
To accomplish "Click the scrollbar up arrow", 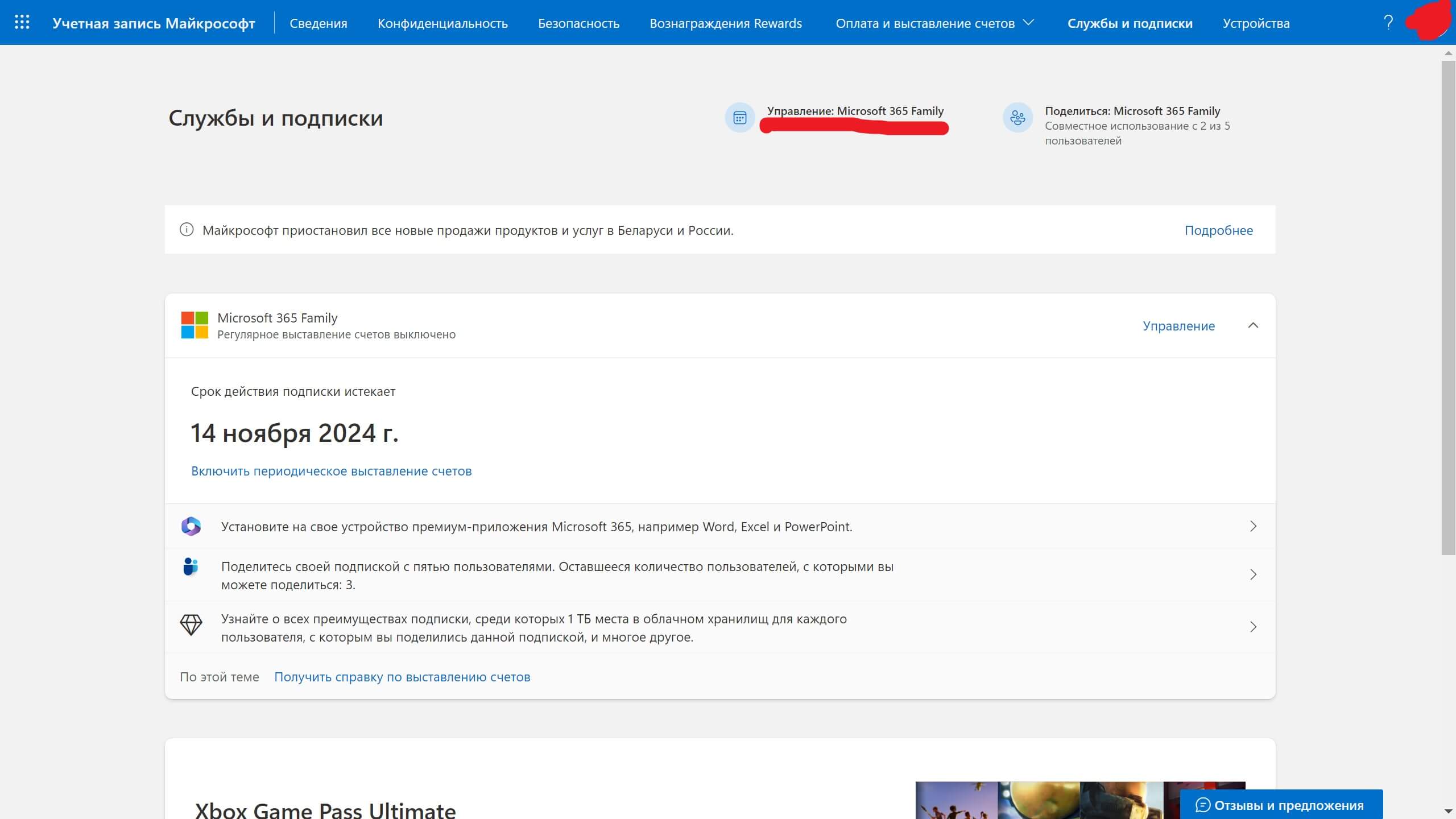I will (1448, 53).
